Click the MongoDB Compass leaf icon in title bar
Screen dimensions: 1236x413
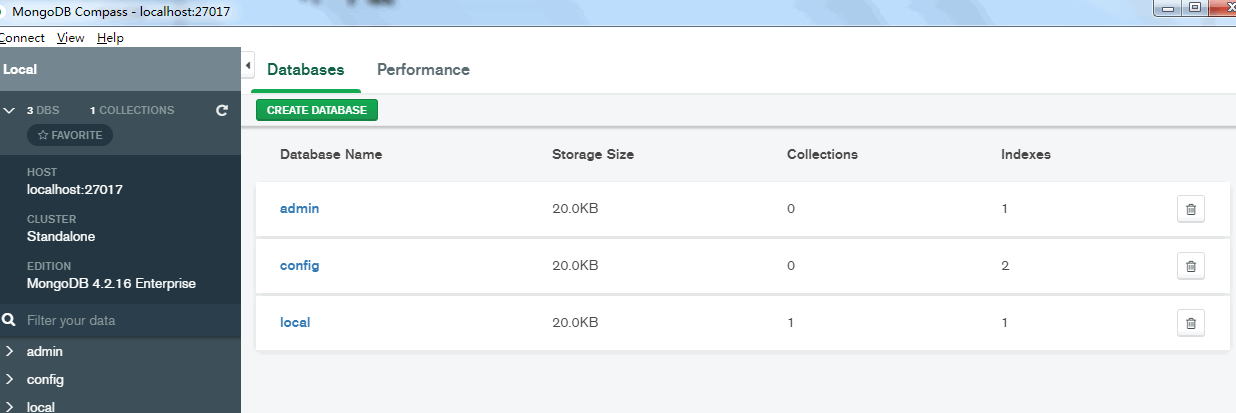tap(3, 12)
